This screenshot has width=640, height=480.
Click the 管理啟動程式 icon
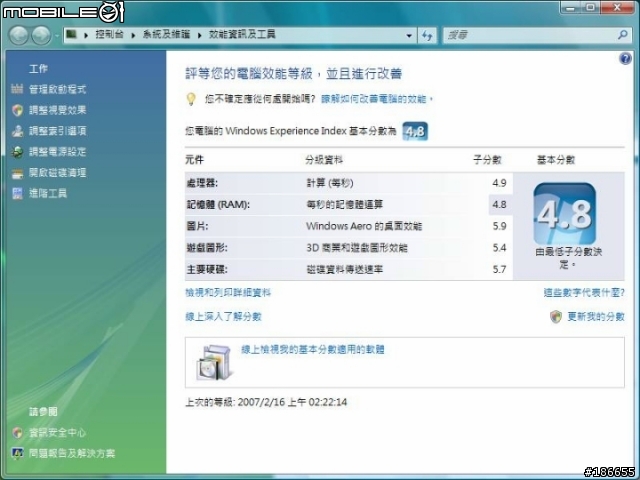(17, 89)
